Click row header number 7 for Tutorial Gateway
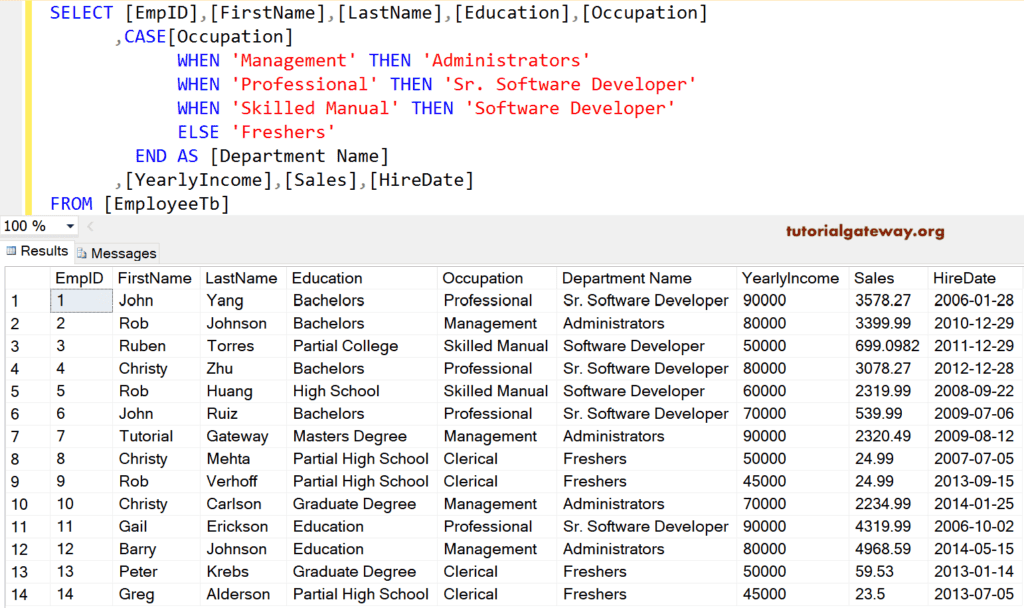 coord(16,436)
